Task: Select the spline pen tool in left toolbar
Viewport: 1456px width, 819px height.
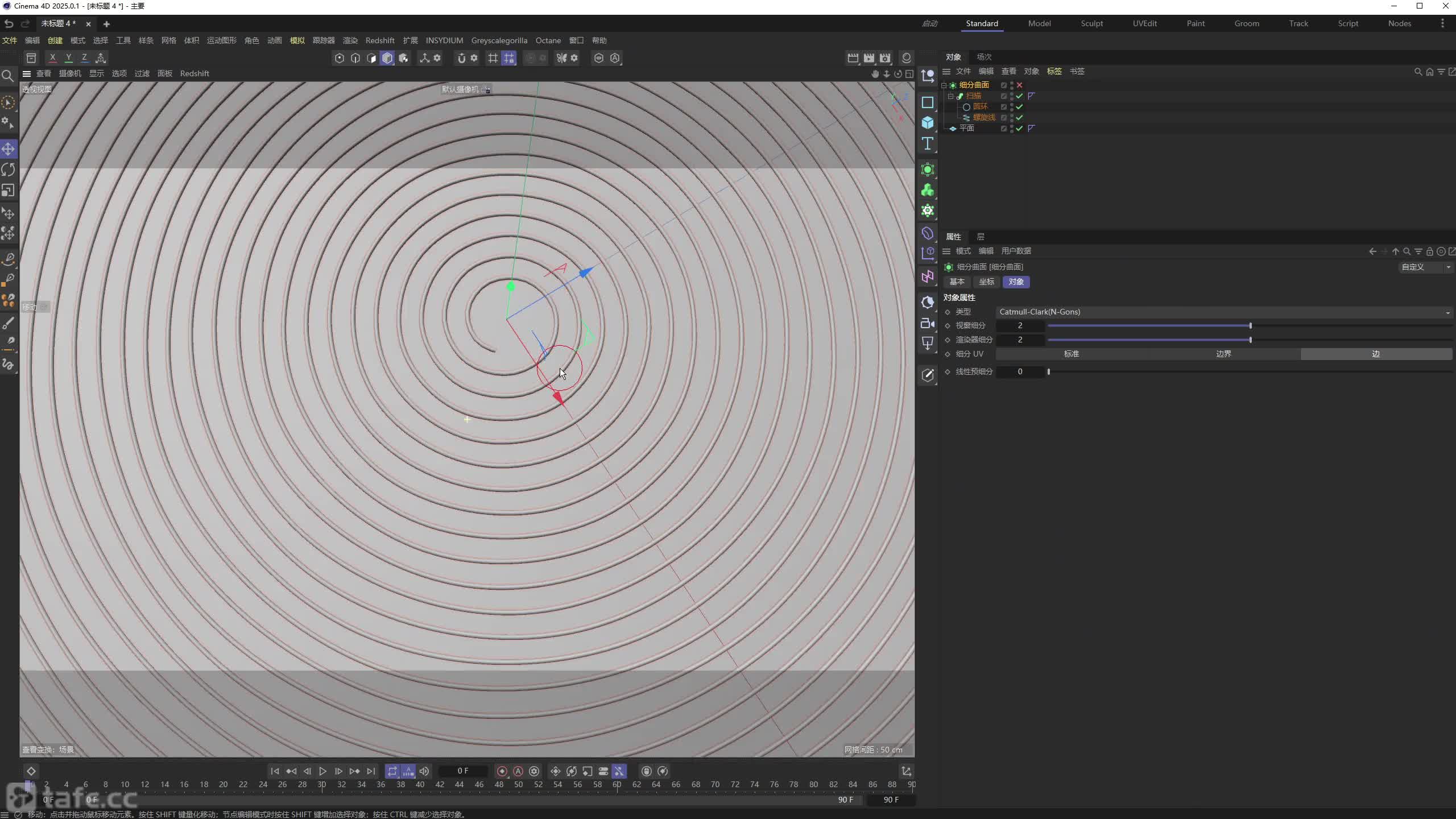Action: coord(9,259)
